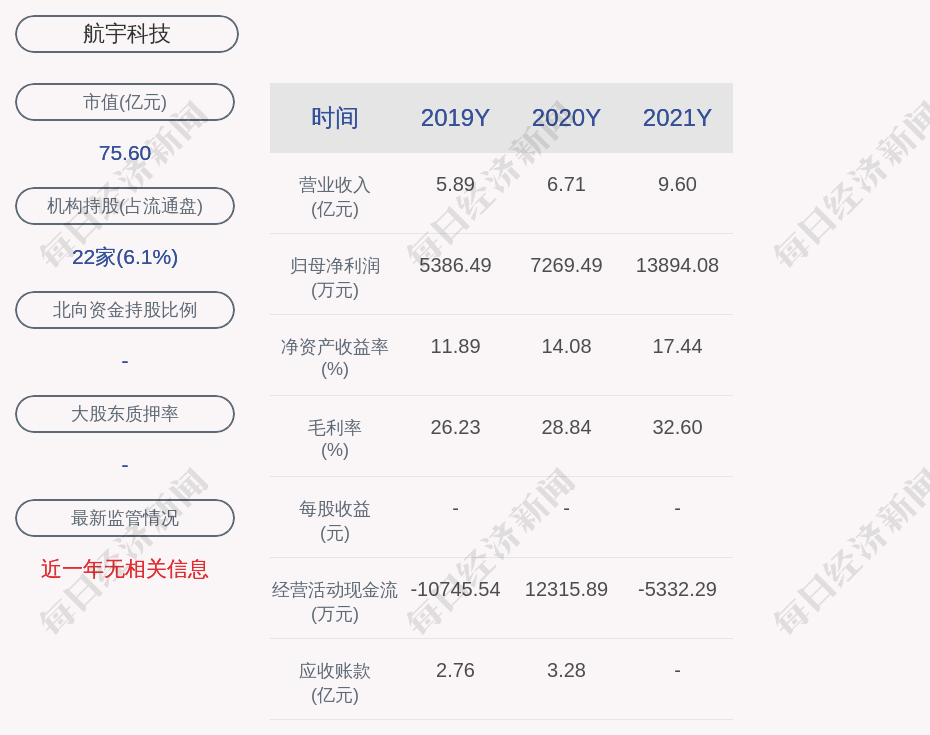Select the 北向资金持股比例 pill
This screenshot has width=930, height=735.
pos(125,310)
